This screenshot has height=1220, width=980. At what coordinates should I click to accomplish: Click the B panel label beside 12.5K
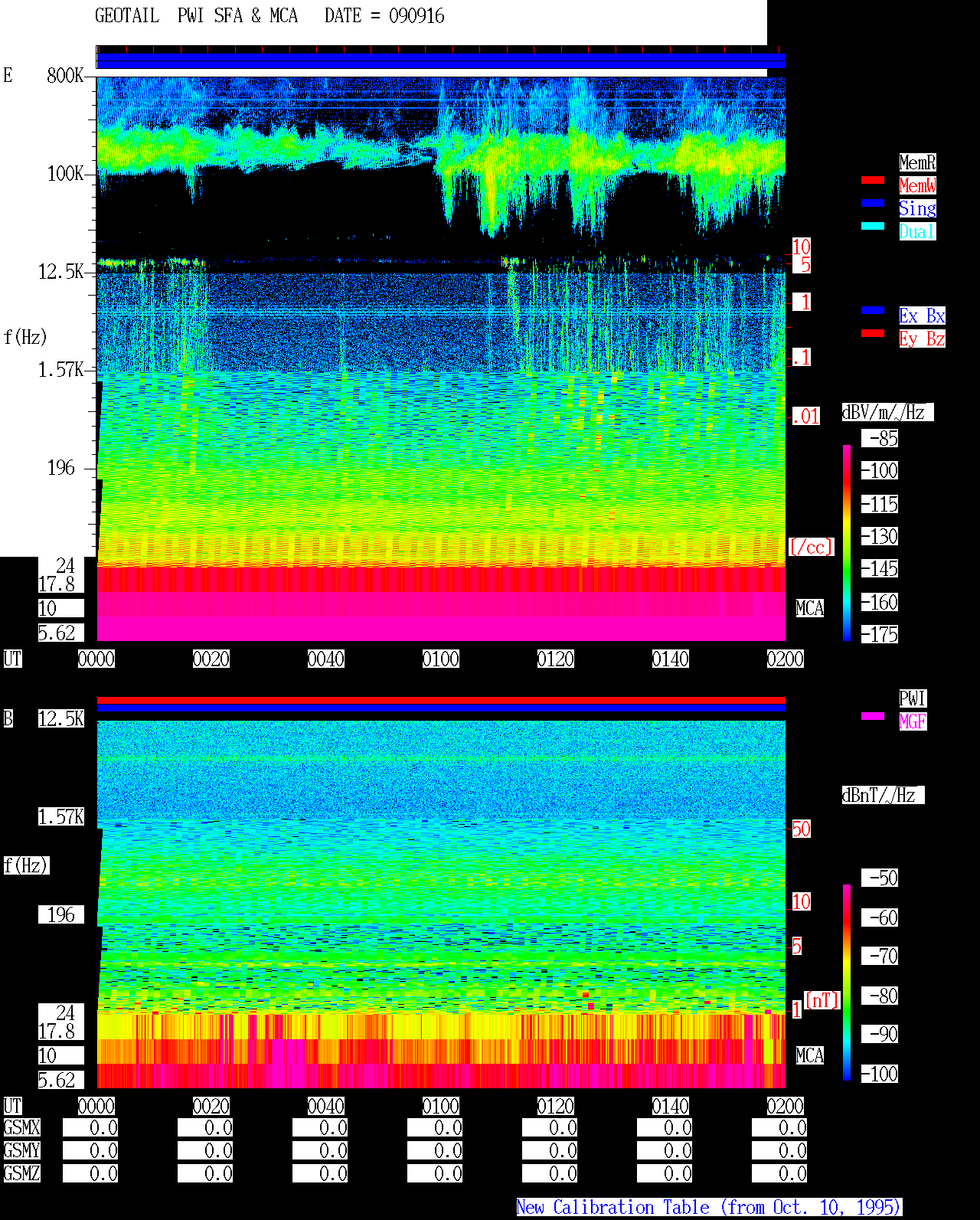click(x=8, y=718)
